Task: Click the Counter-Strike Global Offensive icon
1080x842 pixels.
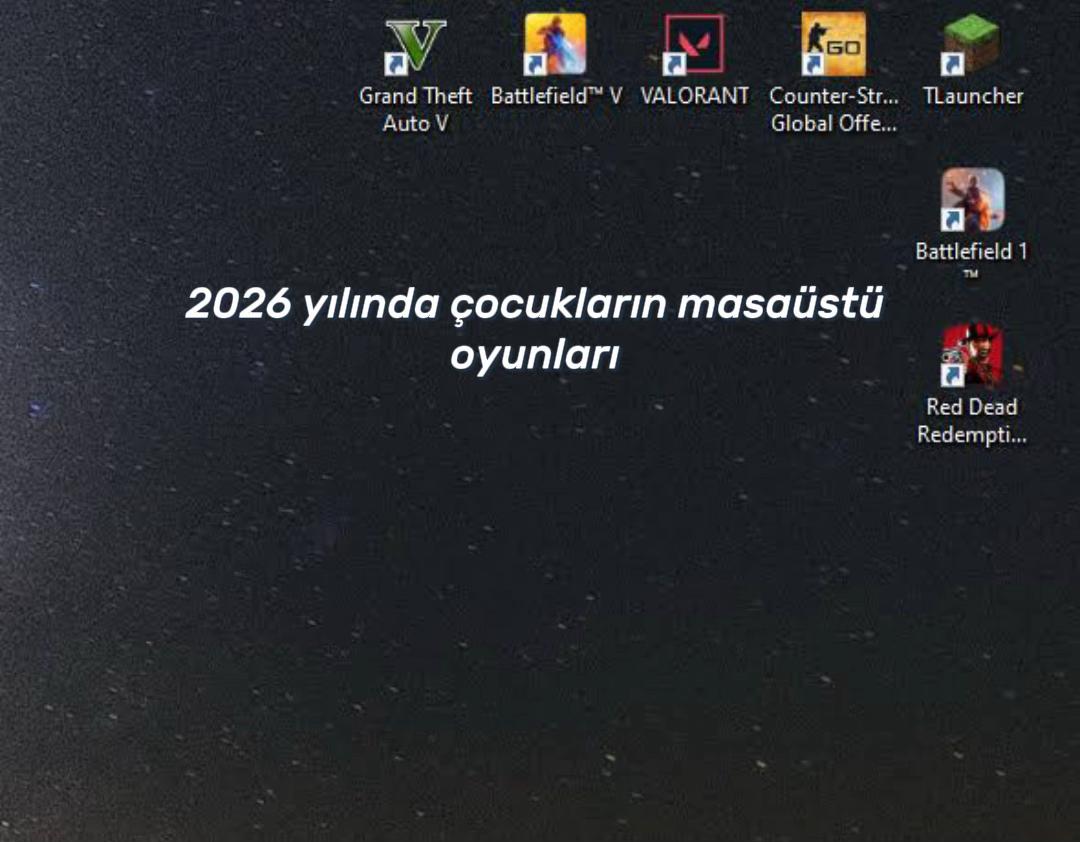Action: point(833,44)
